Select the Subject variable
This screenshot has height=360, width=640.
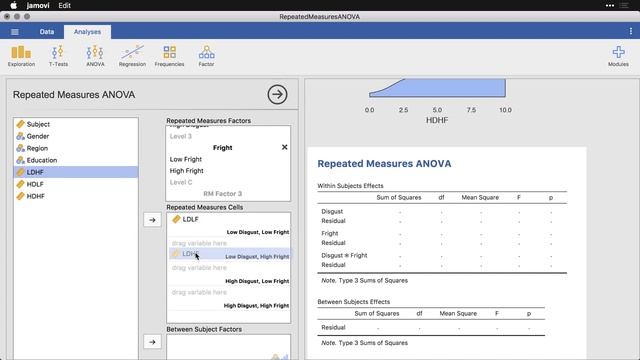[x=76, y=124]
